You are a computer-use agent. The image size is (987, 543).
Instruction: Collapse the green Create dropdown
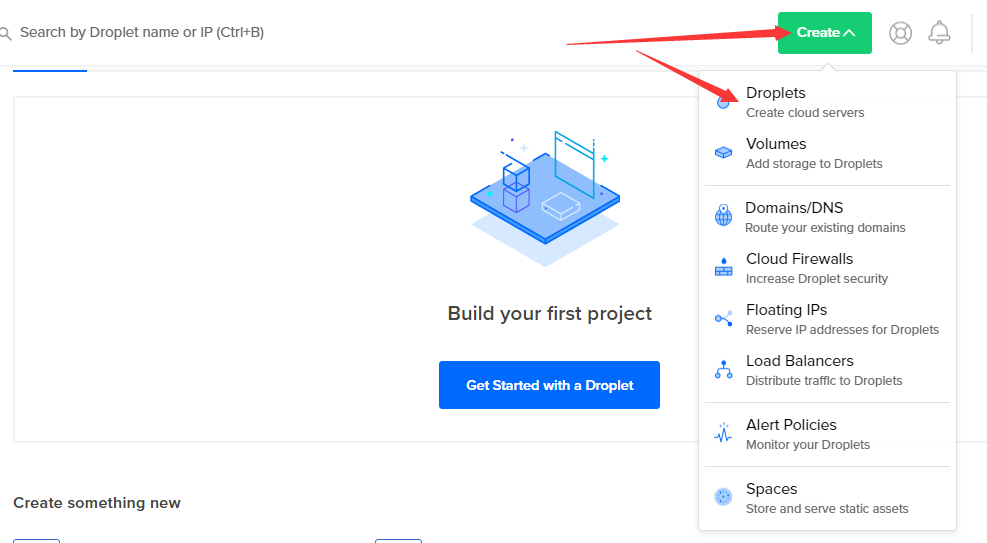pyautogui.click(x=825, y=33)
